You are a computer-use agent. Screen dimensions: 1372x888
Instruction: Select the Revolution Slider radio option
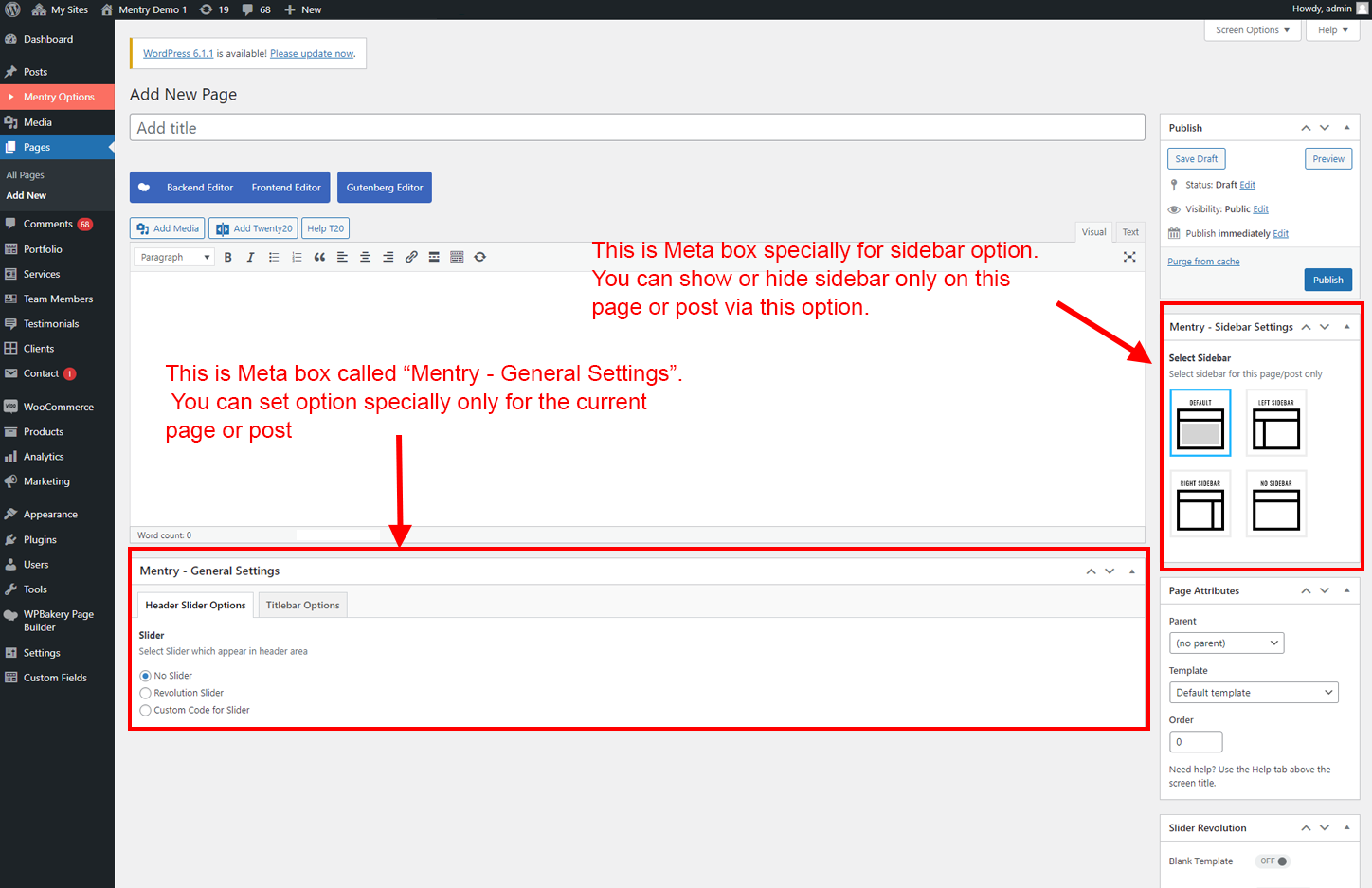click(x=146, y=693)
